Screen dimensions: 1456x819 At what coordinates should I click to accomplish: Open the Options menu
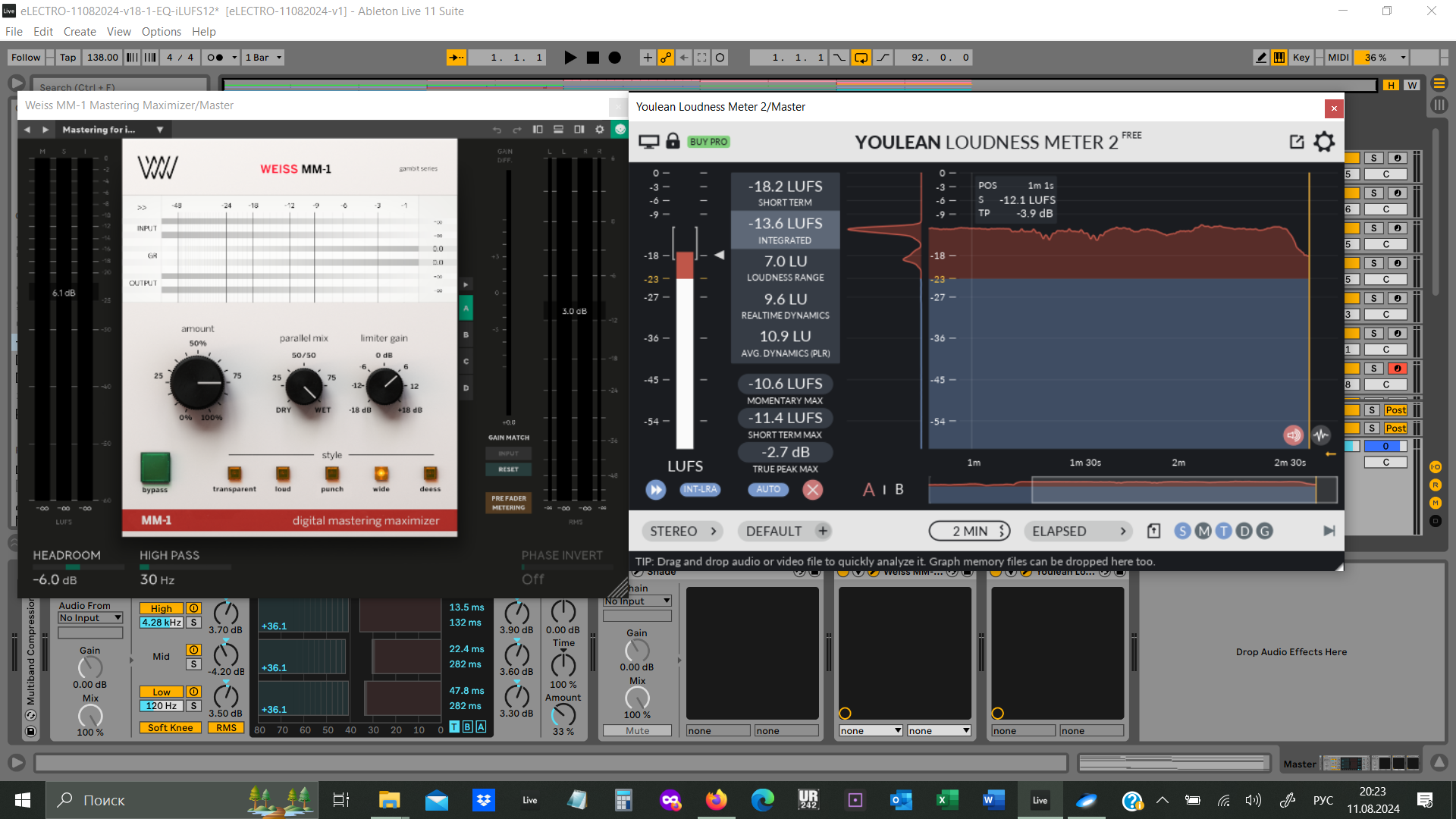[x=161, y=32]
